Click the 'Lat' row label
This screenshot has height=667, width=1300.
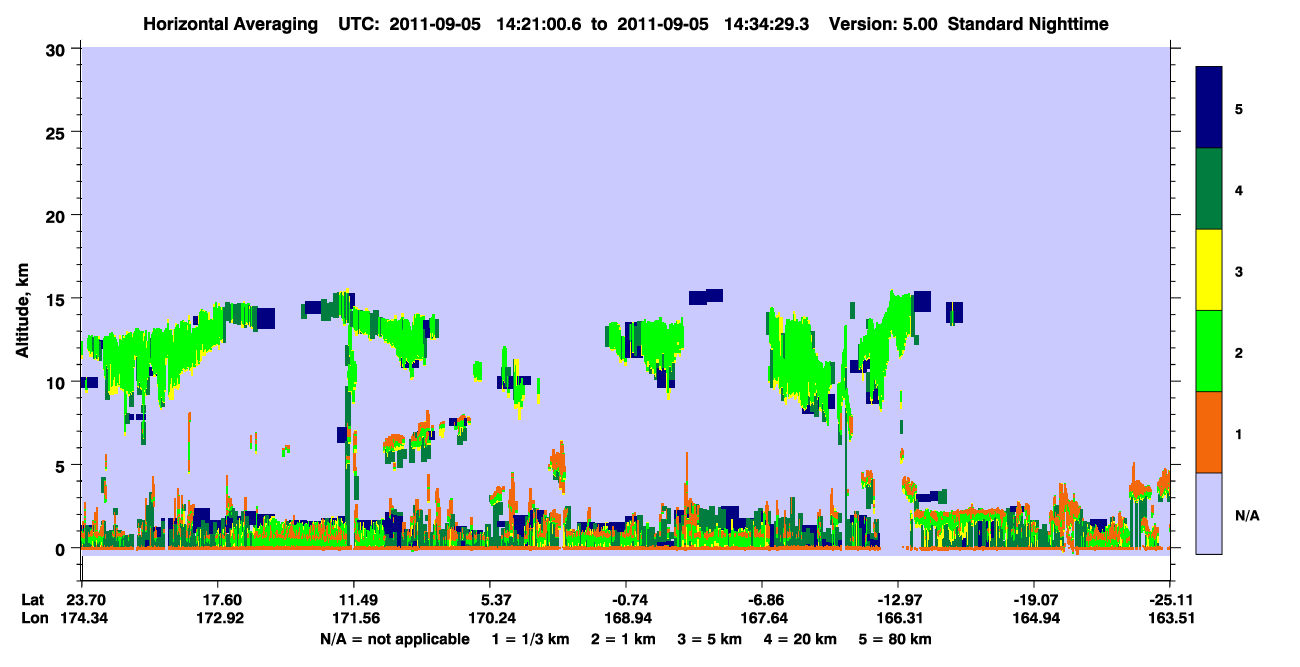(x=33, y=600)
